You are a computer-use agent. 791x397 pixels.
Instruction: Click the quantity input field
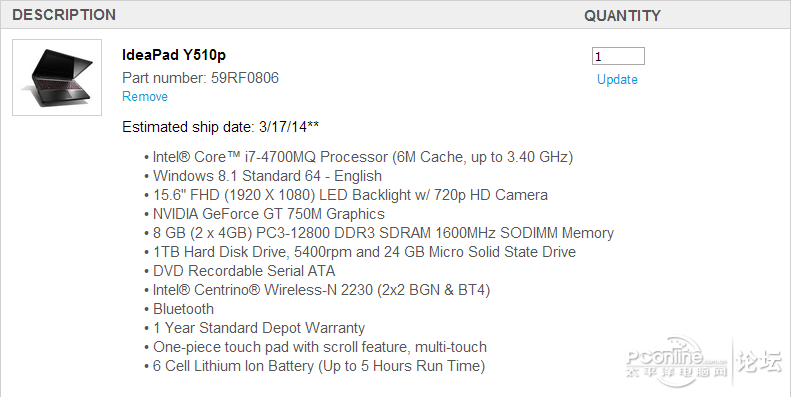coord(618,56)
